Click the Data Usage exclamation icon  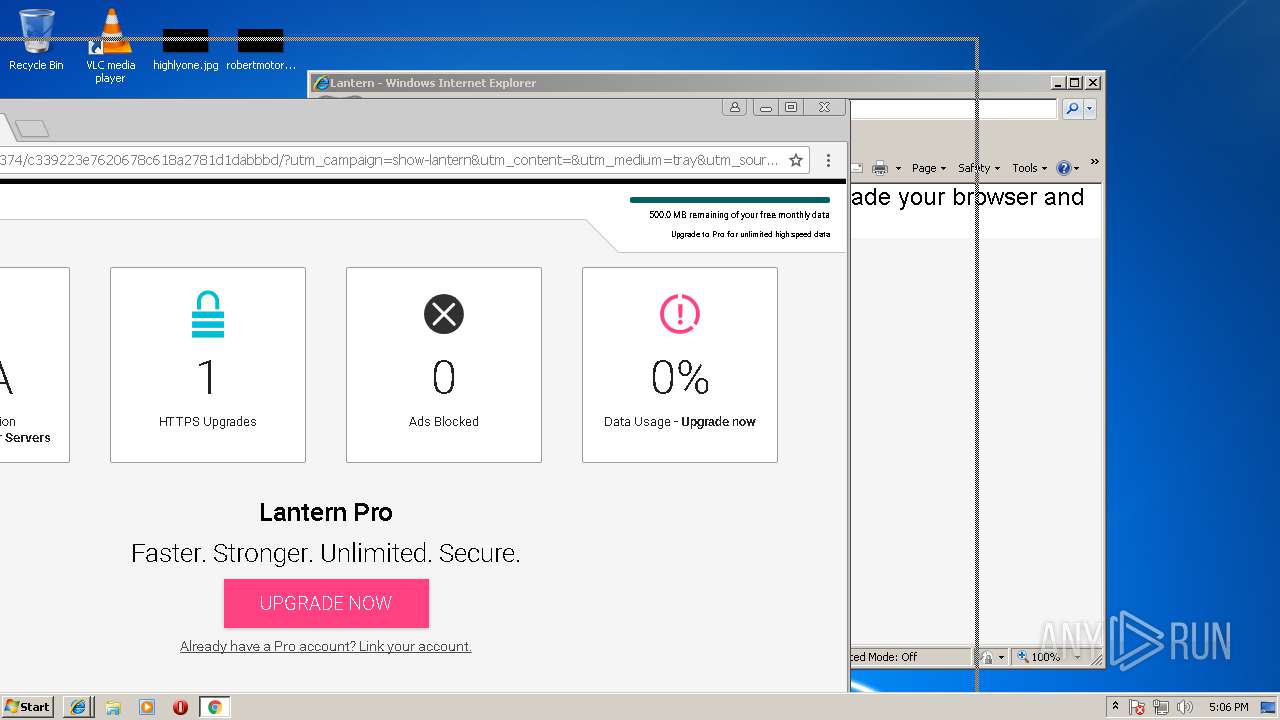pyautogui.click(x=680, y=315)
